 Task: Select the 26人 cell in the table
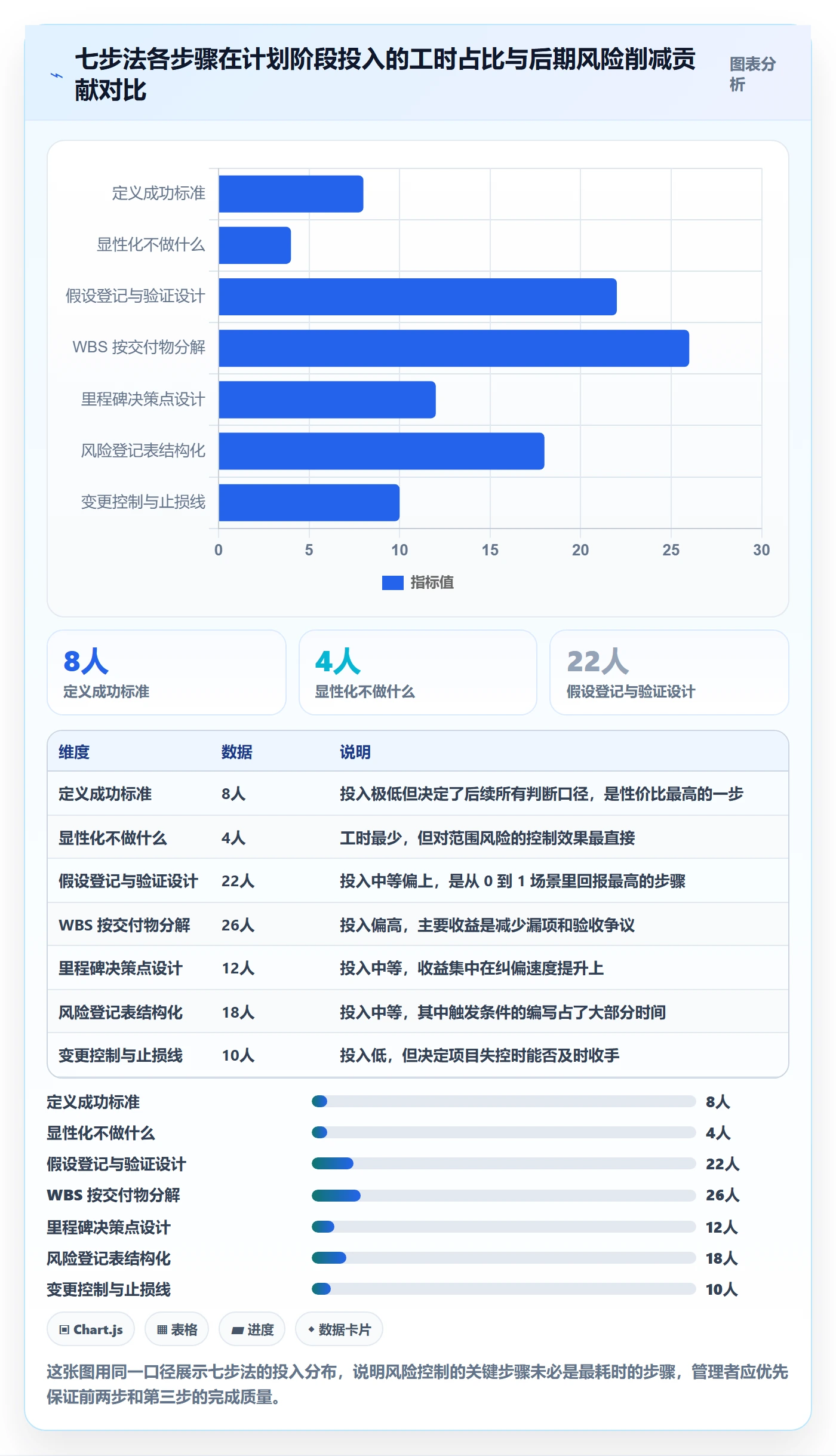pos(238,925)
